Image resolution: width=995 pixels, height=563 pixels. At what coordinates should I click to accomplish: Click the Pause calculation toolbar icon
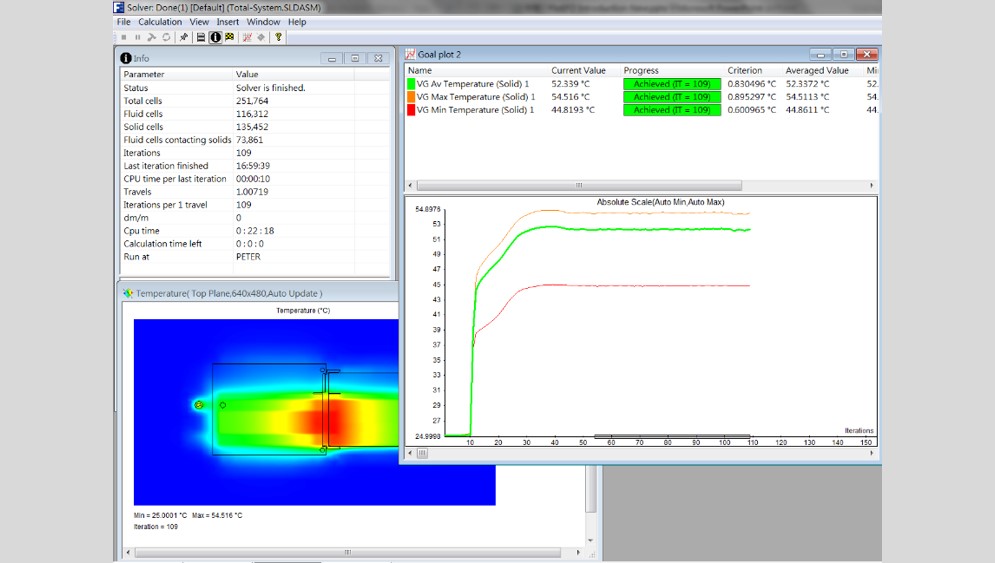138,37
